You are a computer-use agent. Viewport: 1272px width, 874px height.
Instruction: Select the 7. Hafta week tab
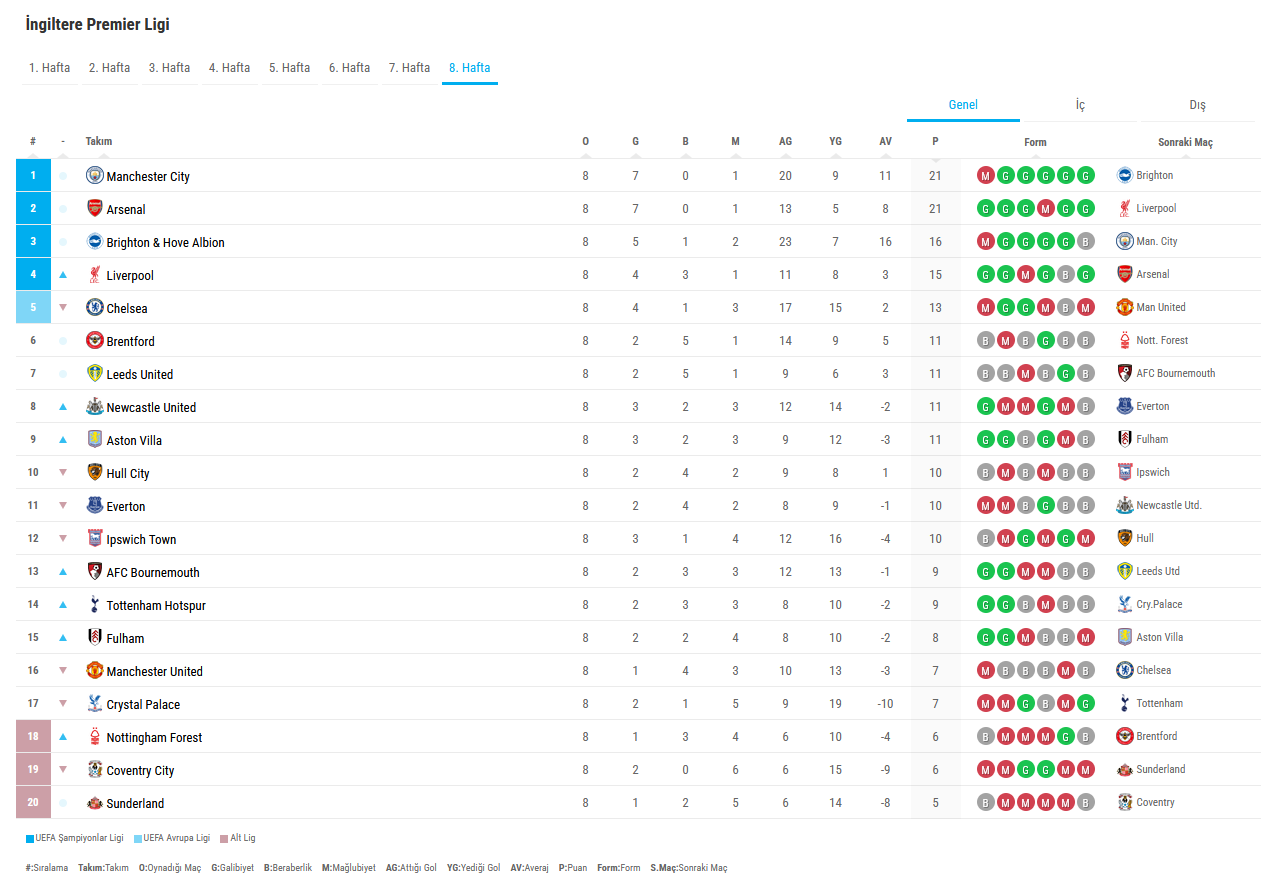click(x=410, y=68)
